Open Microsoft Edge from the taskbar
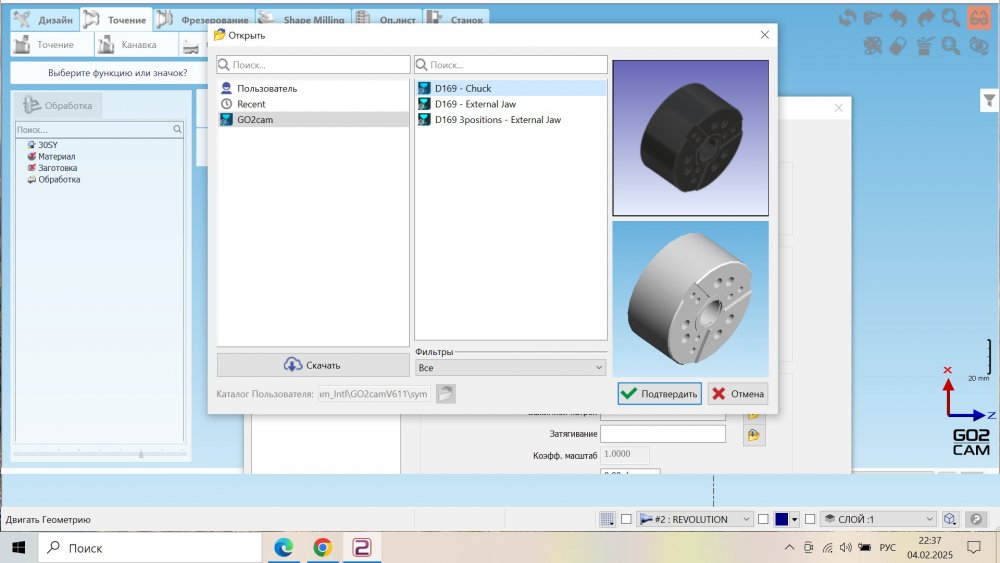 (x=284, y=548)
